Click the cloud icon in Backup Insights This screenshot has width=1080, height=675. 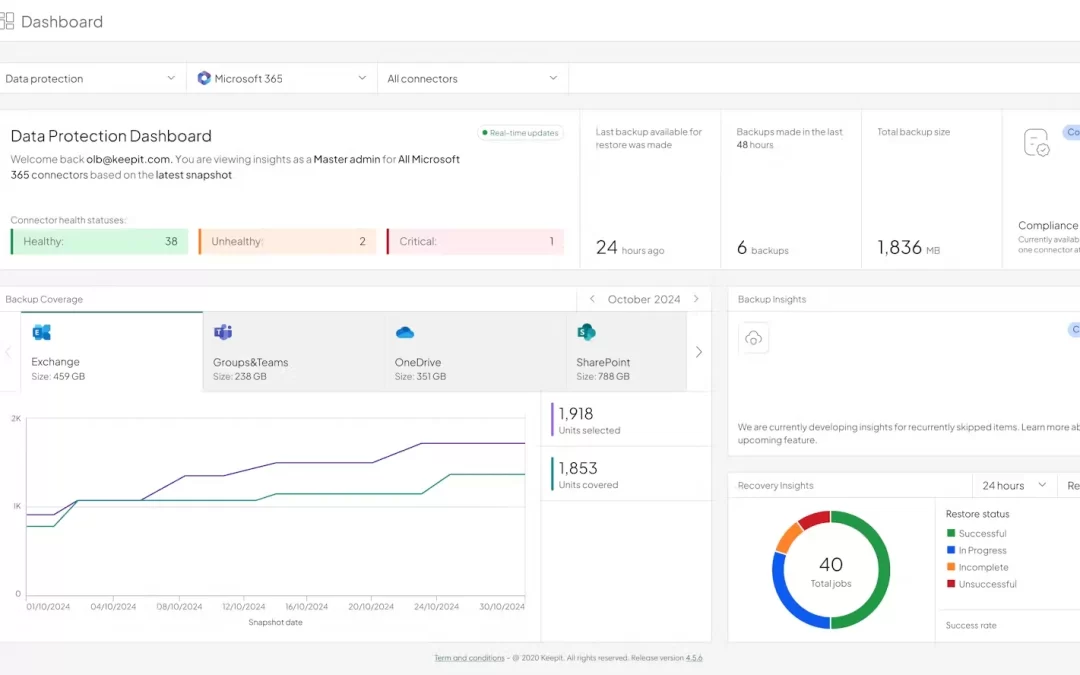[754, 339]
